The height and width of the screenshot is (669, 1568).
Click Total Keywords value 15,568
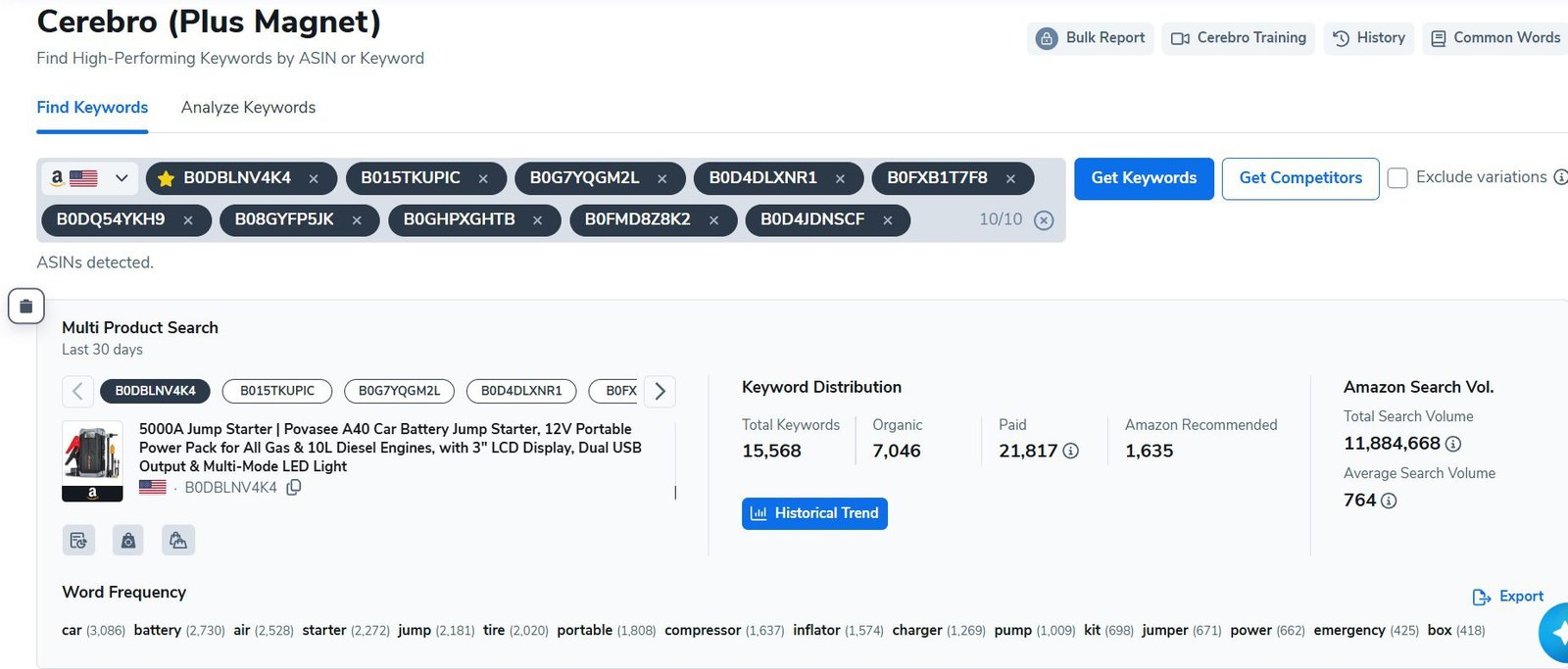point(771,451)
